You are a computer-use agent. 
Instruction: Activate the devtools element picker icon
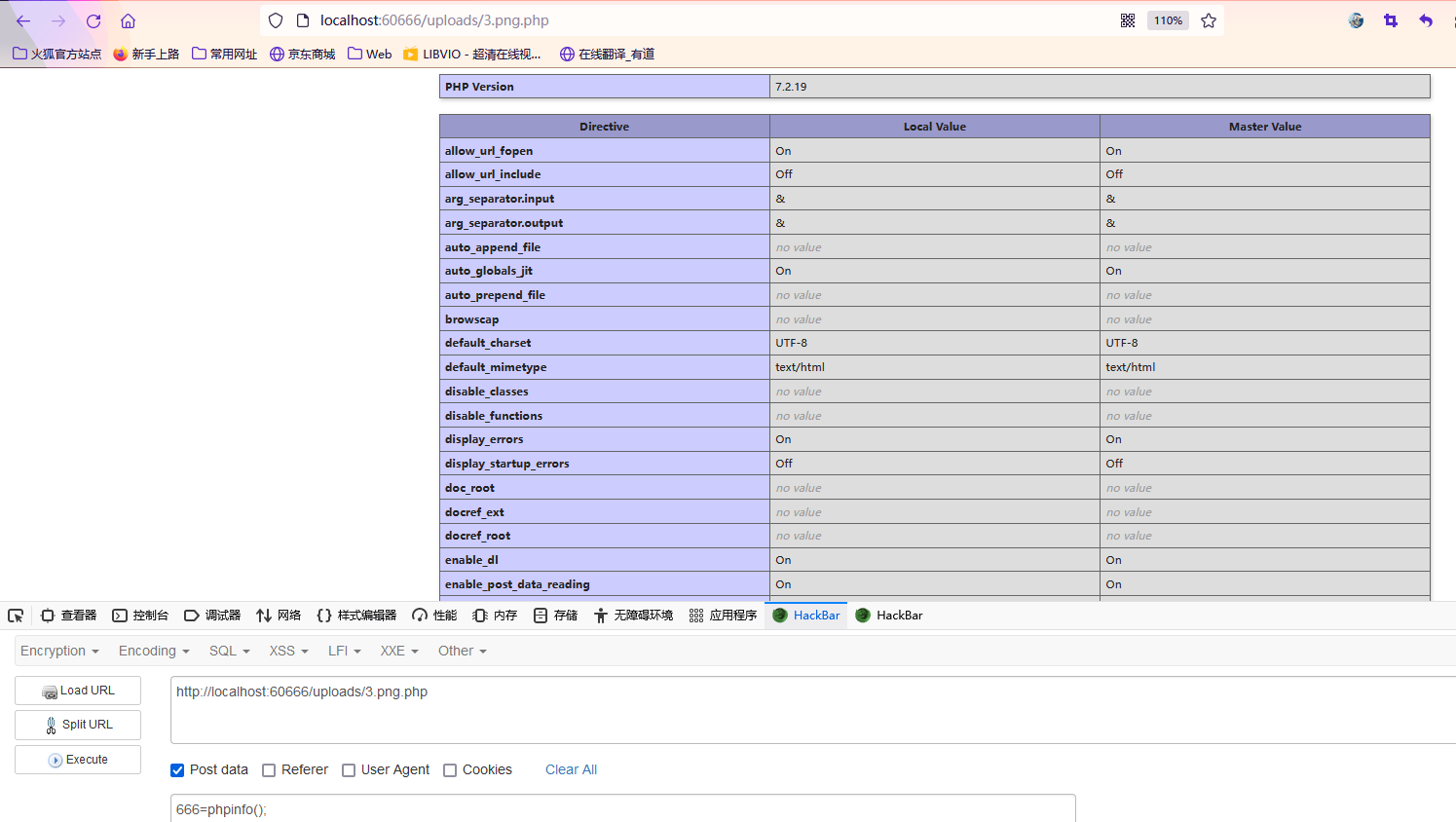[x=16, y=616]
